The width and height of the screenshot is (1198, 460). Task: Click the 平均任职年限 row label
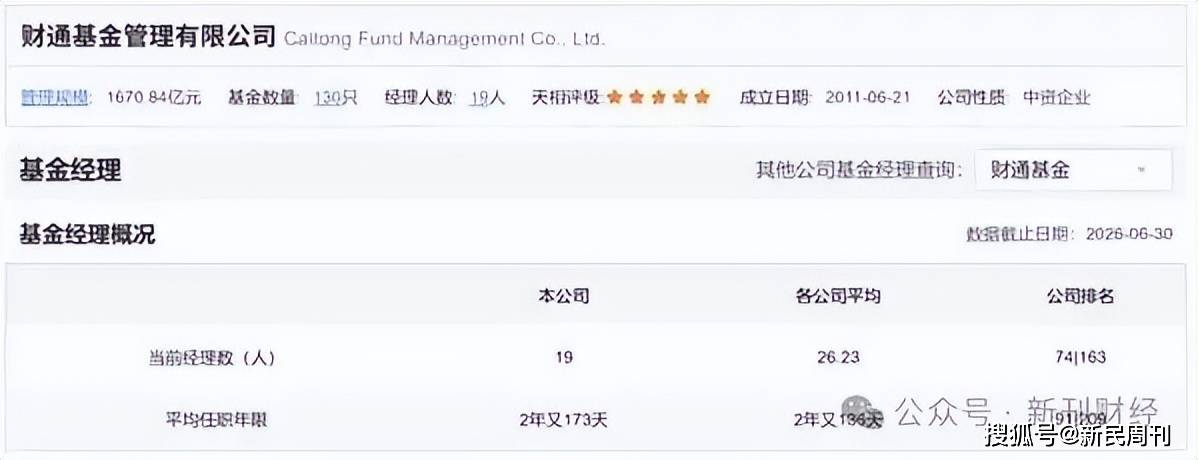(x=216, y=420)
